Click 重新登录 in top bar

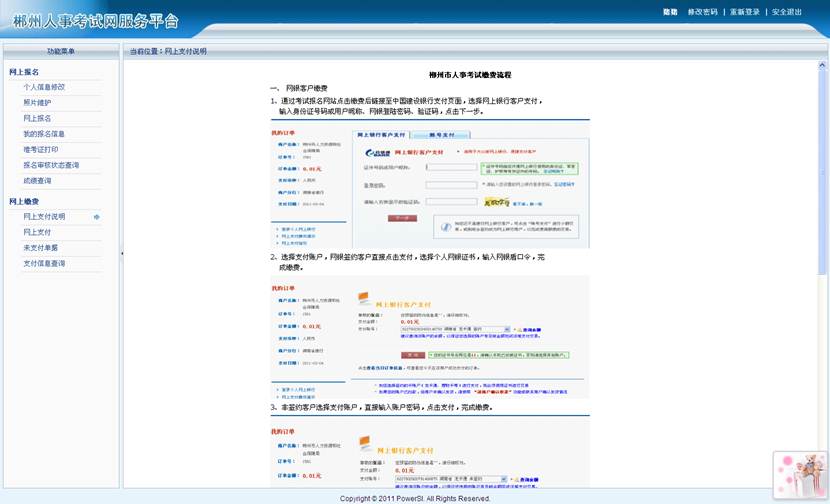(745, 12)
